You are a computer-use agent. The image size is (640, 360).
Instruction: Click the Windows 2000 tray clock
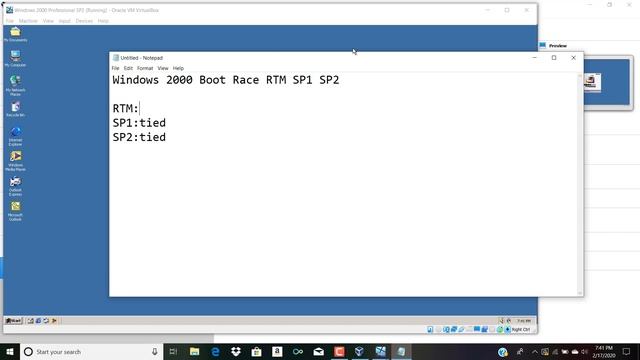(524, 321)
